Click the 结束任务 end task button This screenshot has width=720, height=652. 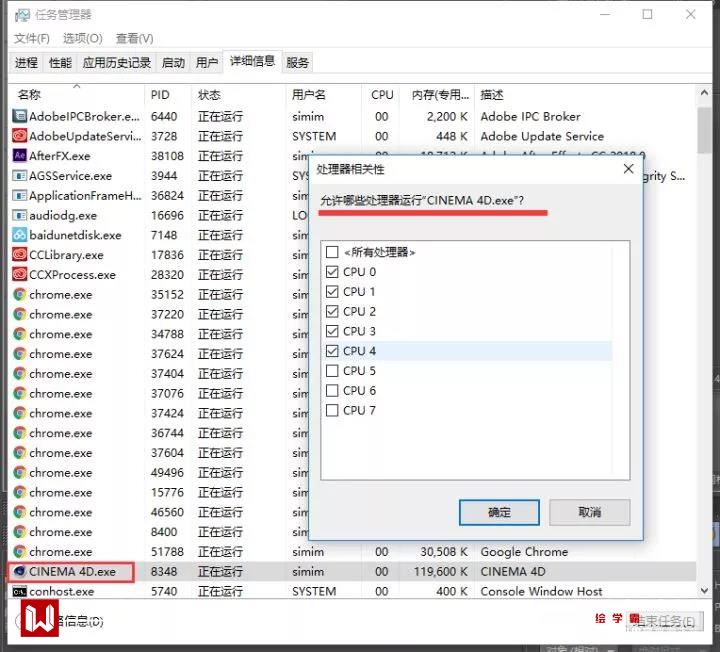click(664, 621)
